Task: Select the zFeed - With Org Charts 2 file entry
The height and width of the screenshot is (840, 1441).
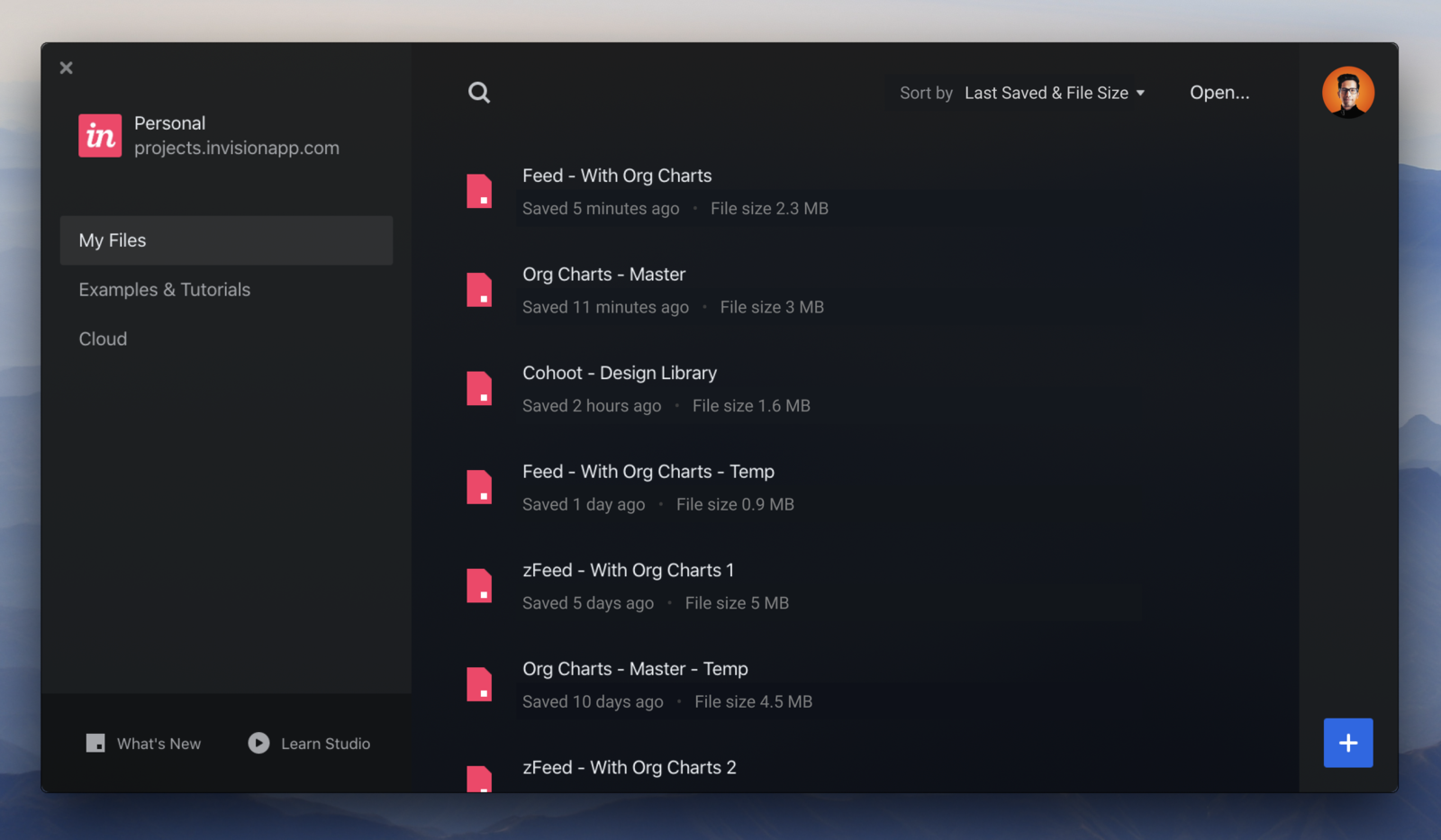Action: [630, 767]
